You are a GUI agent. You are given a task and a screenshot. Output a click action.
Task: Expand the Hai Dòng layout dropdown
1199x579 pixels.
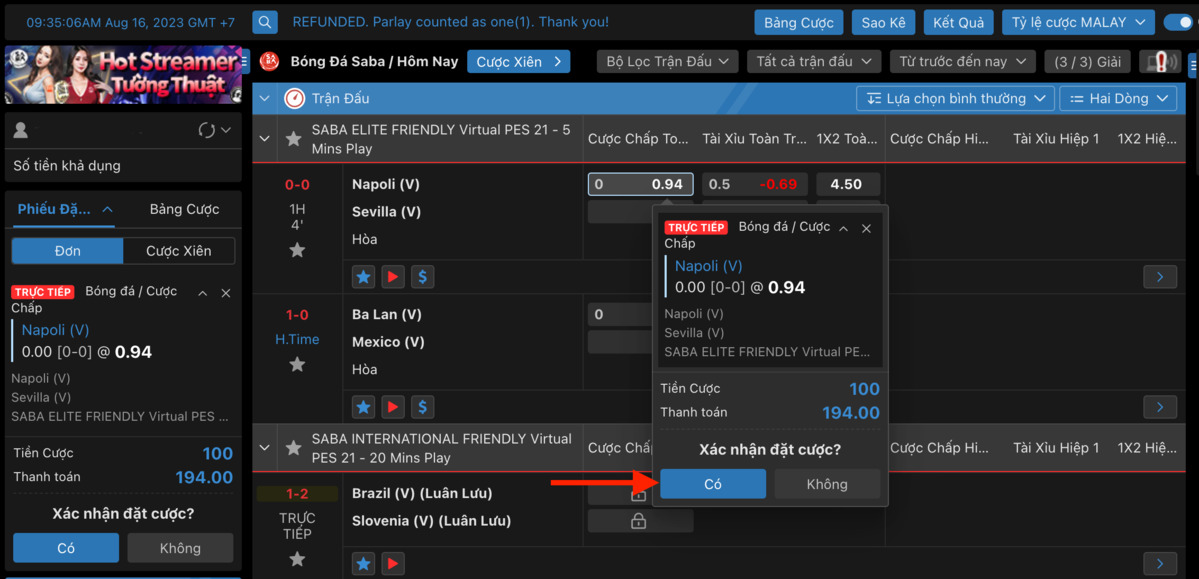pos(1117,98)
